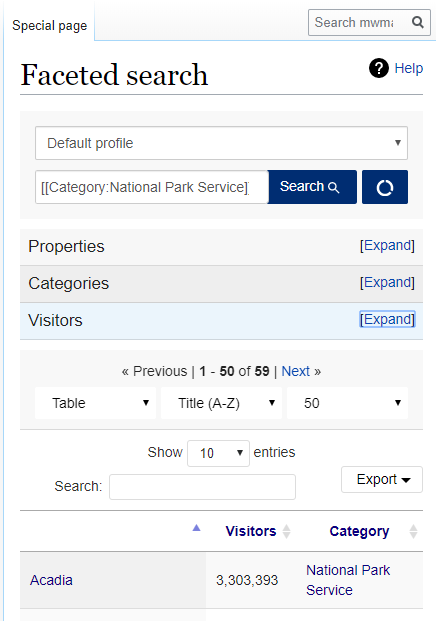Select the Special page tab
This screenshot has height=621, width=436.
(50, 26)
